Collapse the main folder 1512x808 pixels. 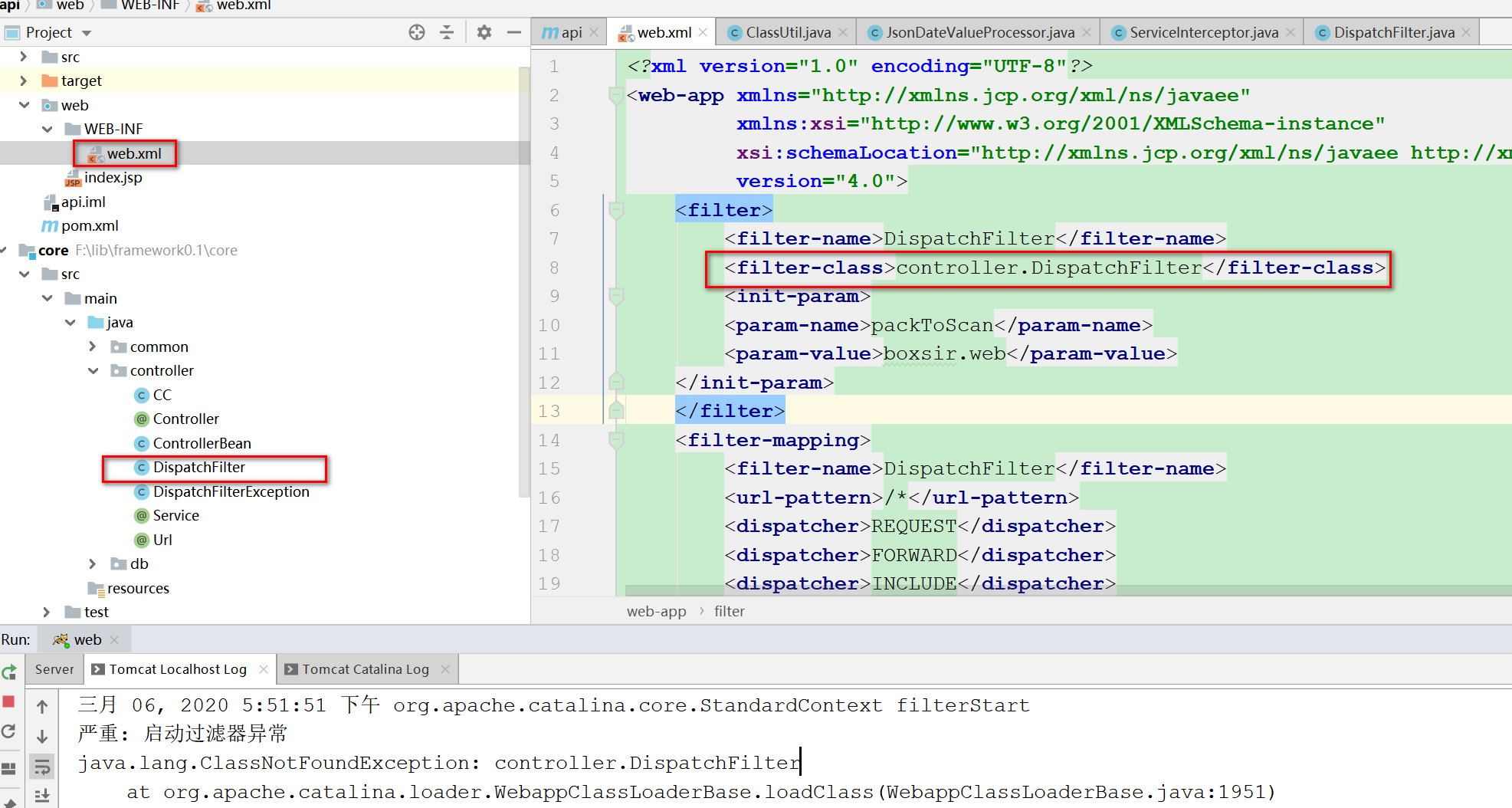click(x=48, y=298)
